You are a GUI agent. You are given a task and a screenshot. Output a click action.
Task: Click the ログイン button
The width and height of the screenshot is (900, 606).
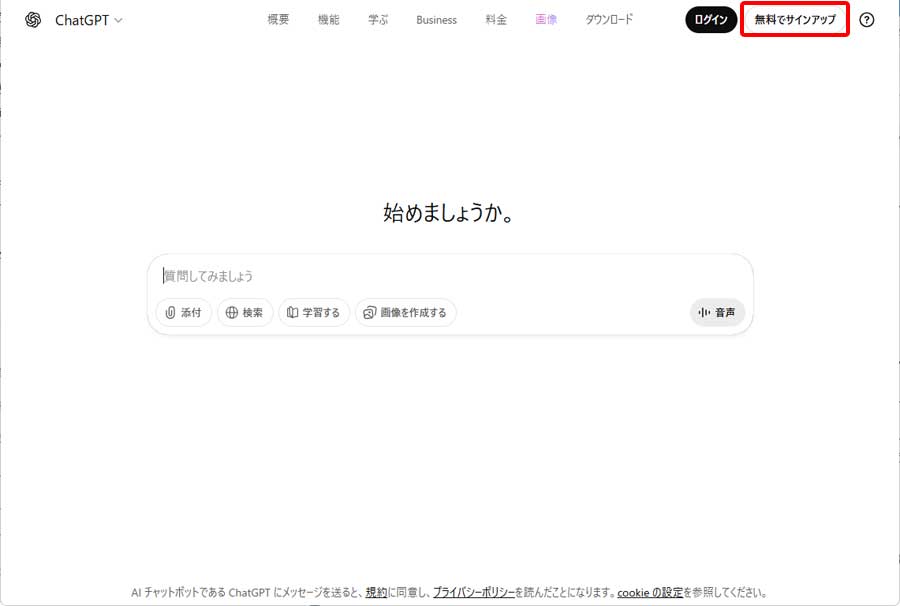point(710,19)
